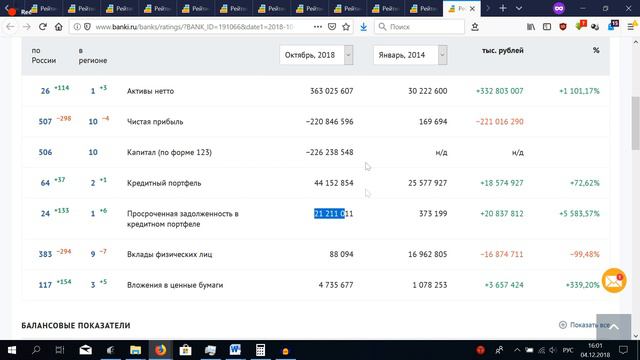This screenshot has width=640, height=360.
Task: Open Капитал (по форме 123) indicator
Action: pos(169,152)
